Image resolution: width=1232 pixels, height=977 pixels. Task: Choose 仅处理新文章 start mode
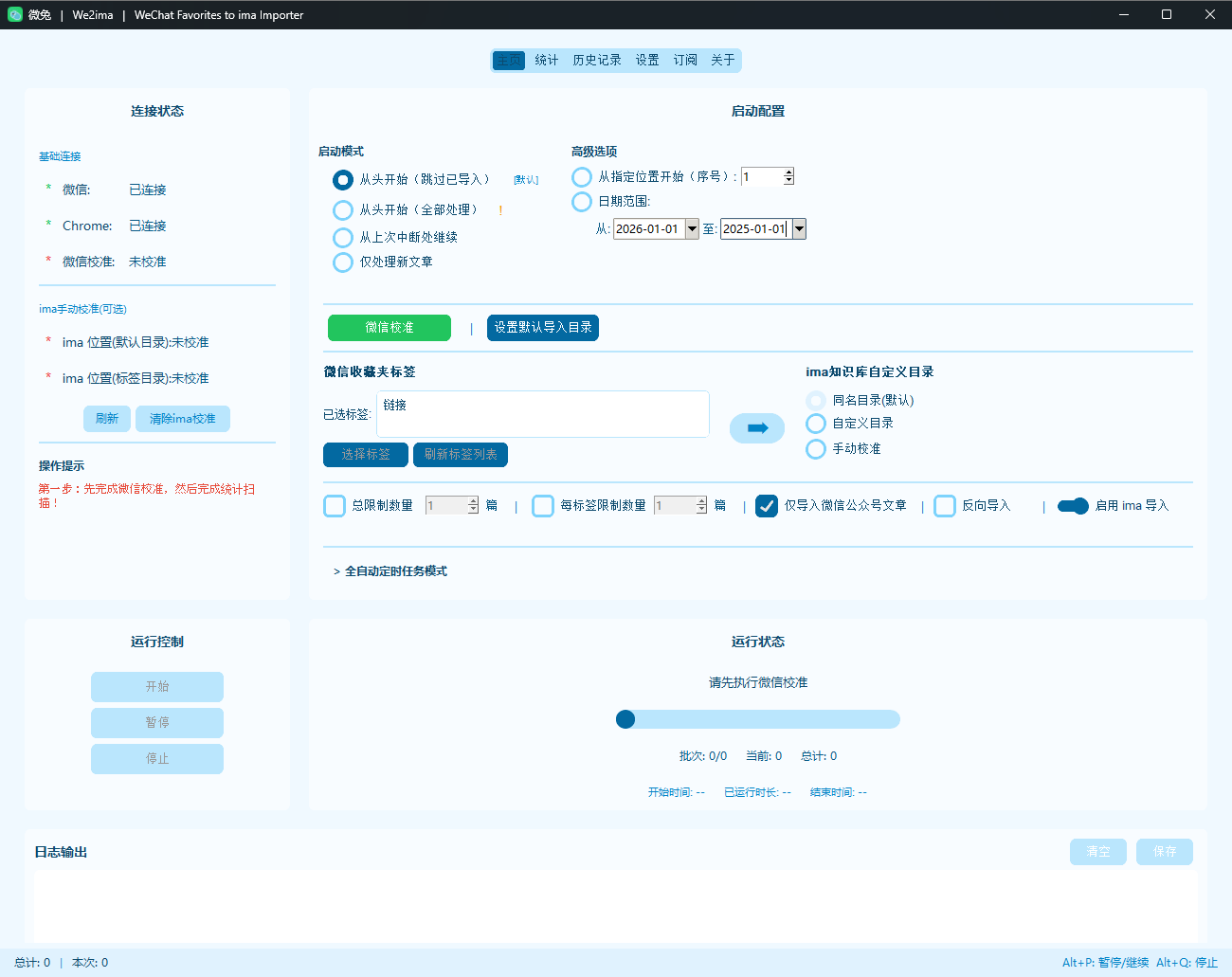(x=343, y=262)
